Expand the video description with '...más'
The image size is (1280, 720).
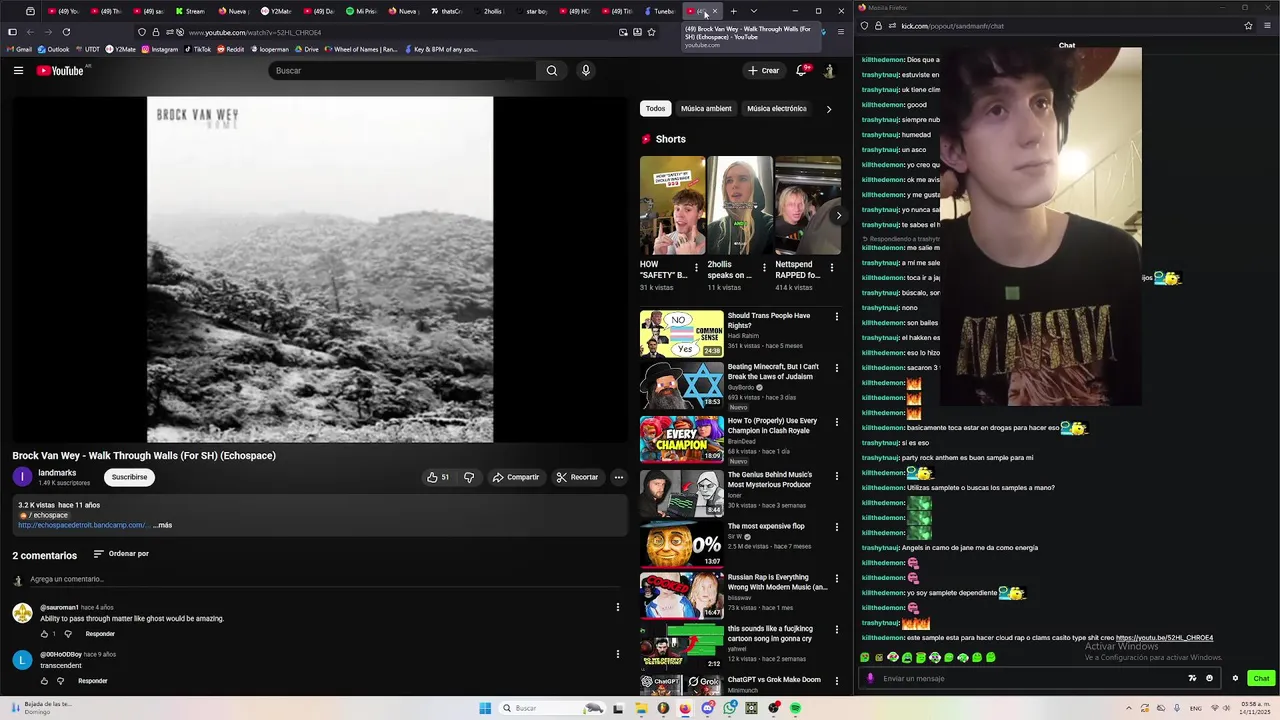162,525
